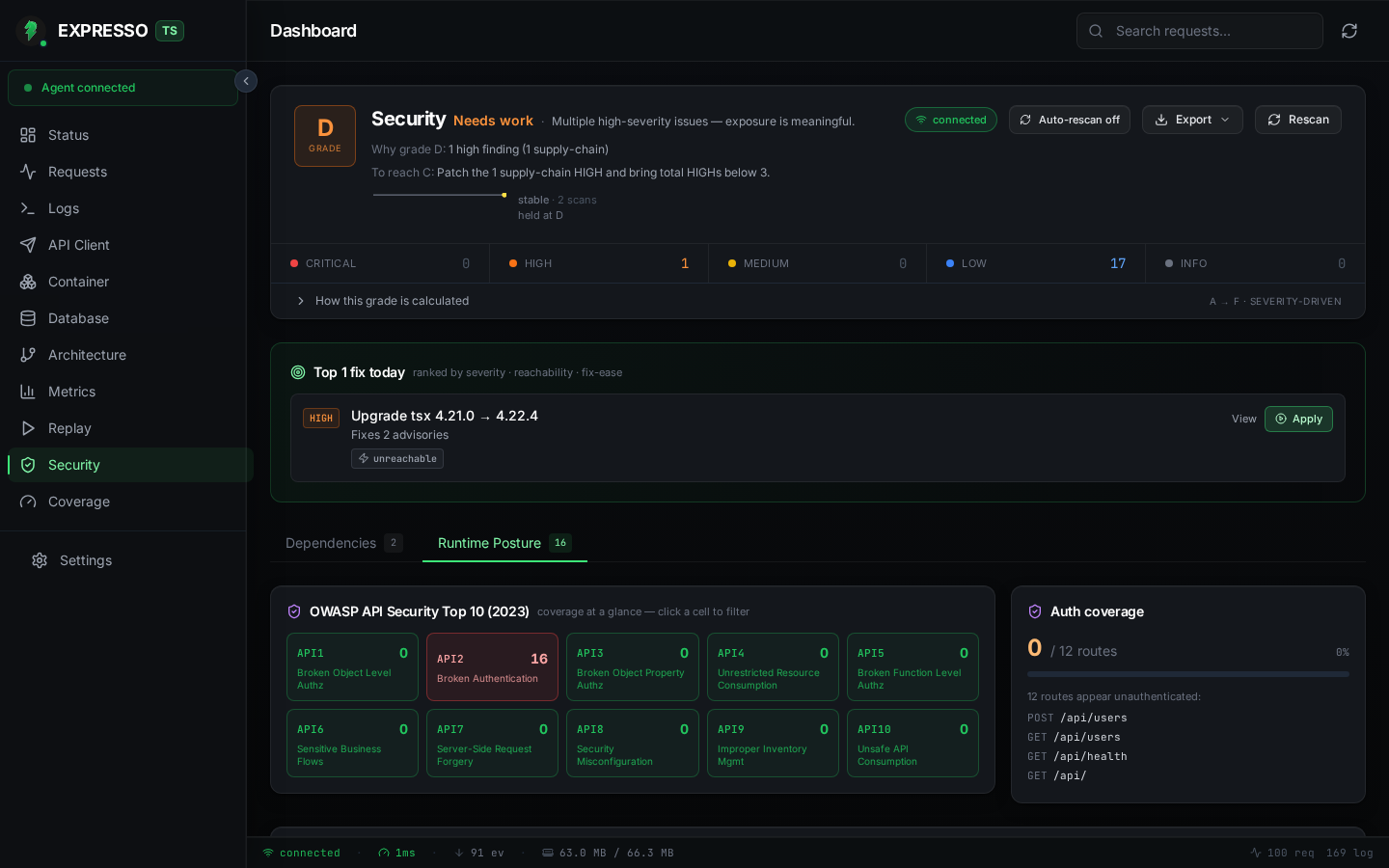Image resolution: width=1389 pixels, height=868 pixels.
Task: Click the Security shield icon in sidebar
Action: pyautogui.click(x=28, y=465)
